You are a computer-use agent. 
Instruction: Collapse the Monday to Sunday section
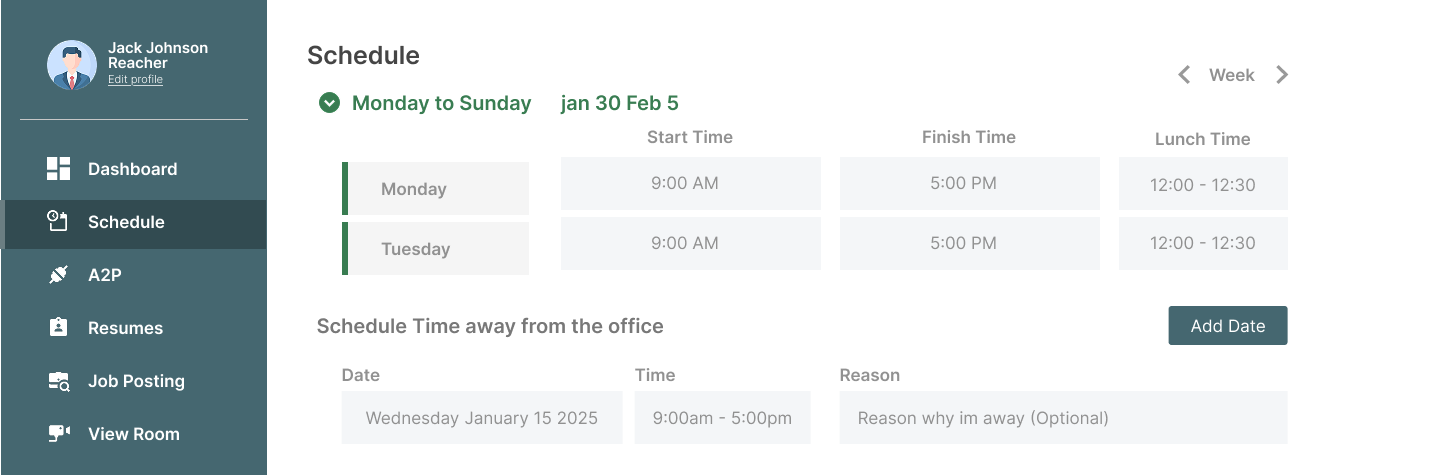[329, 103]
